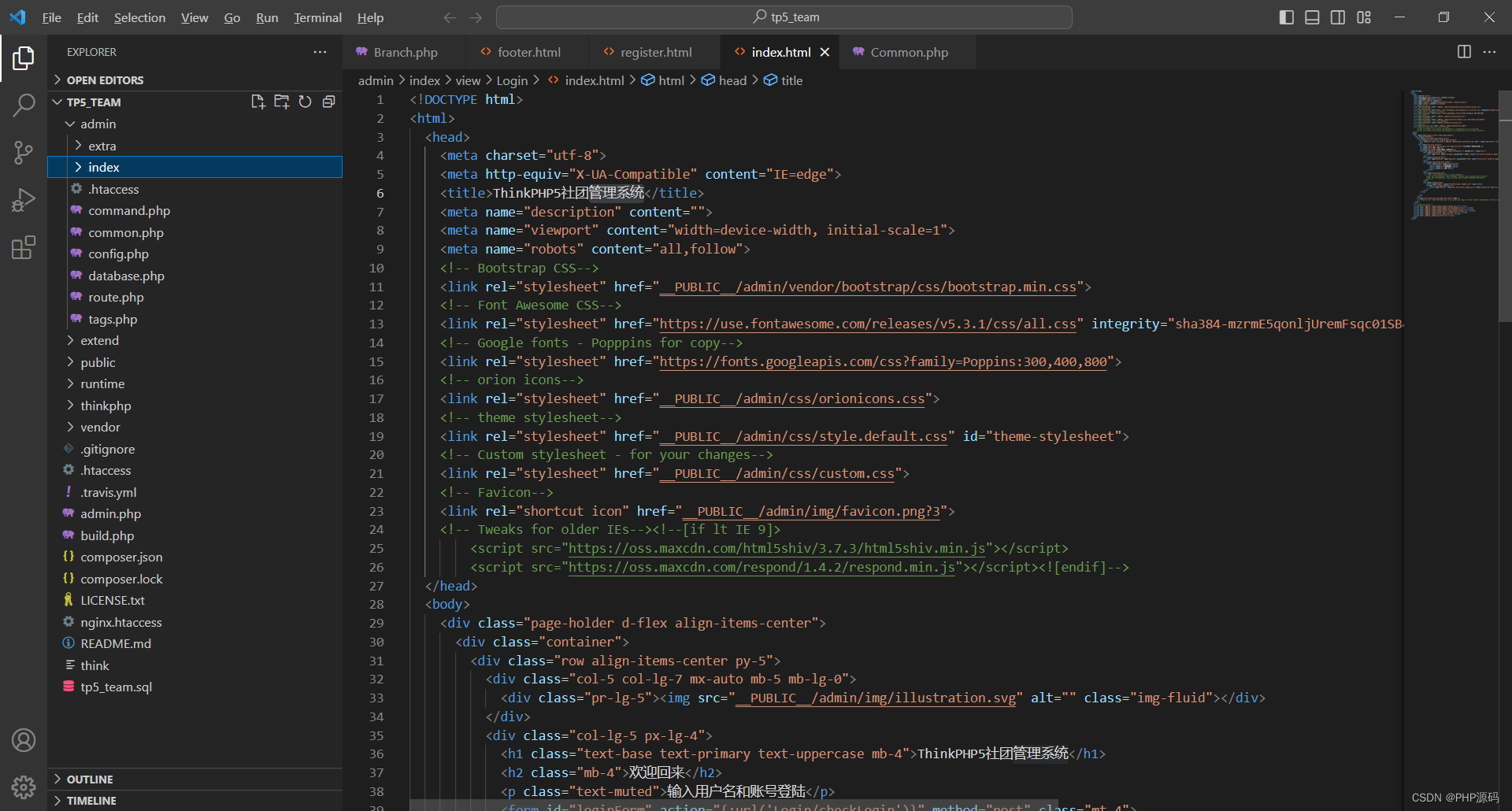This screenshot has width=1512, height=811.
Task: Open the Terminal menu
Action: point(317,17)
